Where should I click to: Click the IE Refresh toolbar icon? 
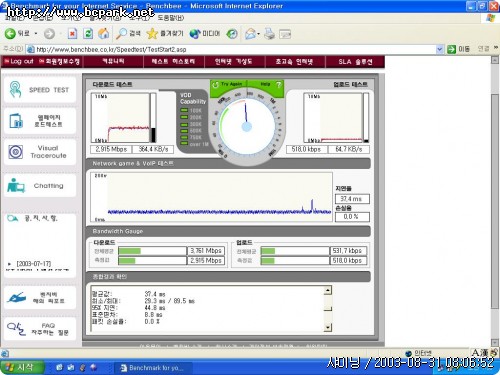coord(88,33)
